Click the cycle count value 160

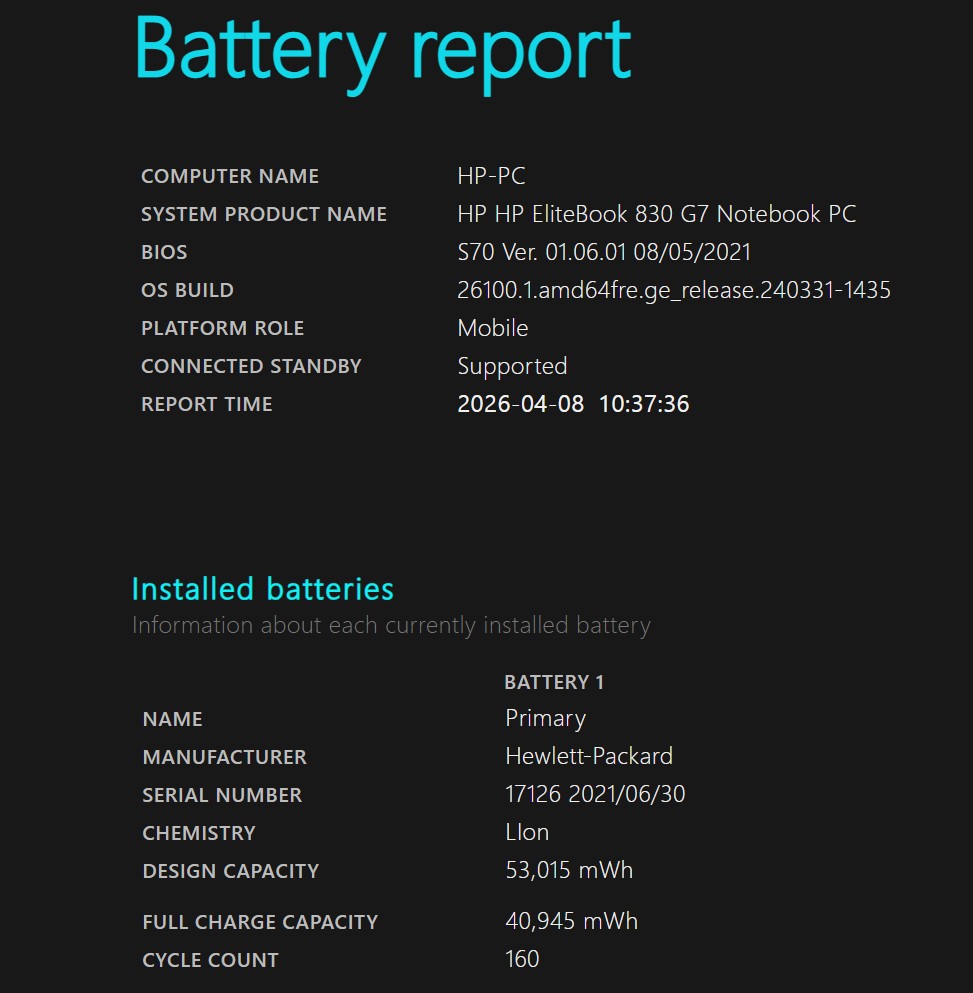click(x=522, y=959)
